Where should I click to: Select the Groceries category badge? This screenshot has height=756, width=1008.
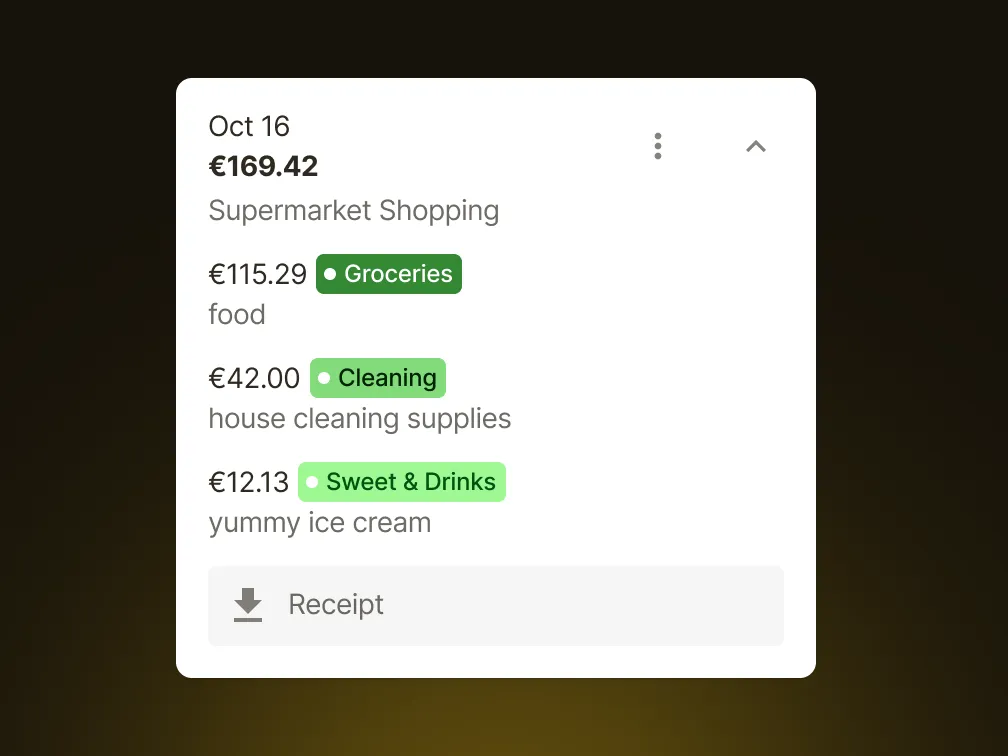point(388,273)
